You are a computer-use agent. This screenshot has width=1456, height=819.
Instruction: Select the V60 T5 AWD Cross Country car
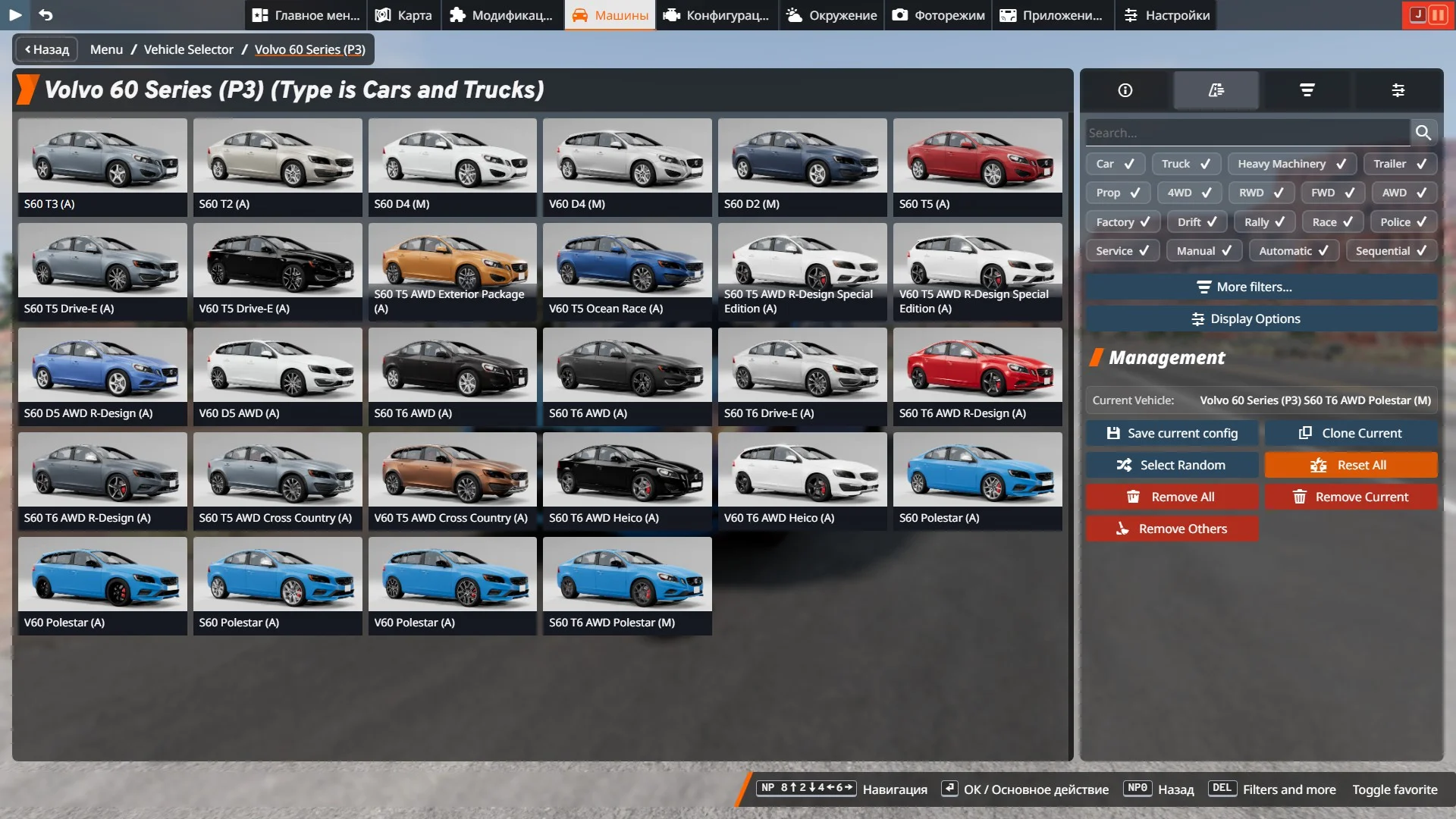tap(453, 481)
